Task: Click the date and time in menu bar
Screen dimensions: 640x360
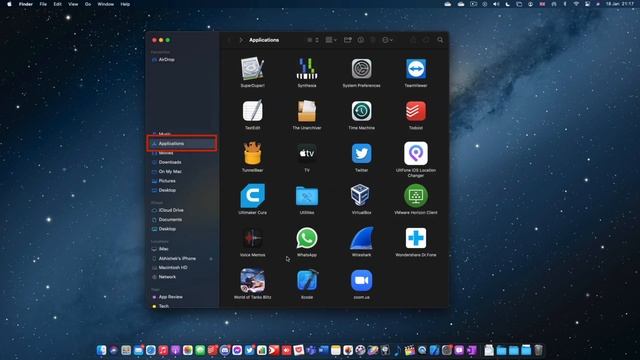Action: pos(620,4)
